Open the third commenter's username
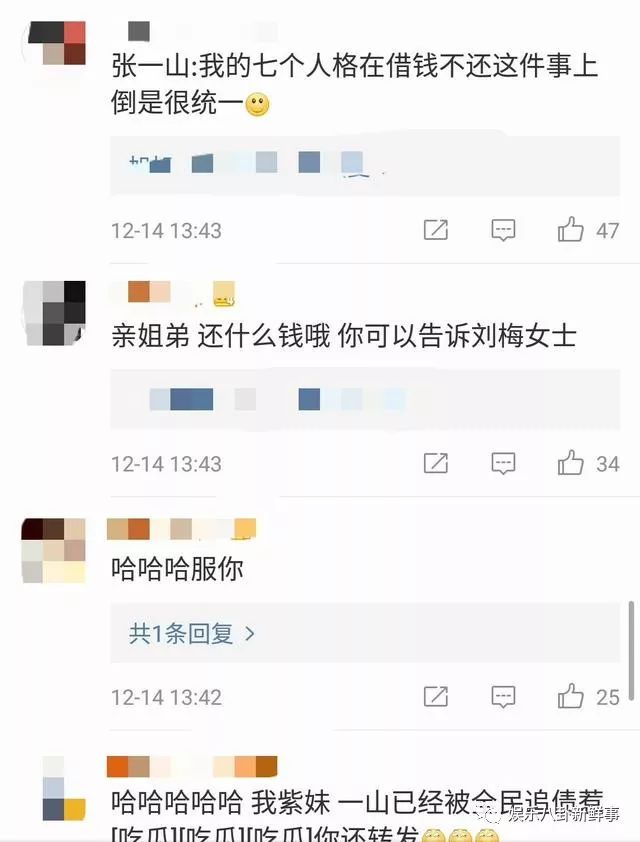This screenshot has width=640, height=842. pyautogui.click(x=181, y=529)
